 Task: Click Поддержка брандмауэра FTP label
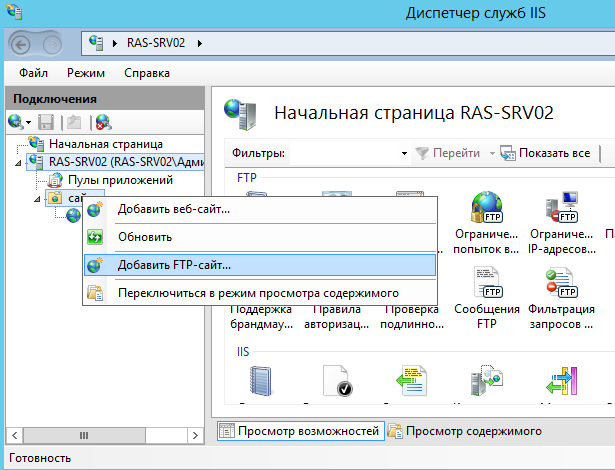pyautogui.click(x=261, y=317)
